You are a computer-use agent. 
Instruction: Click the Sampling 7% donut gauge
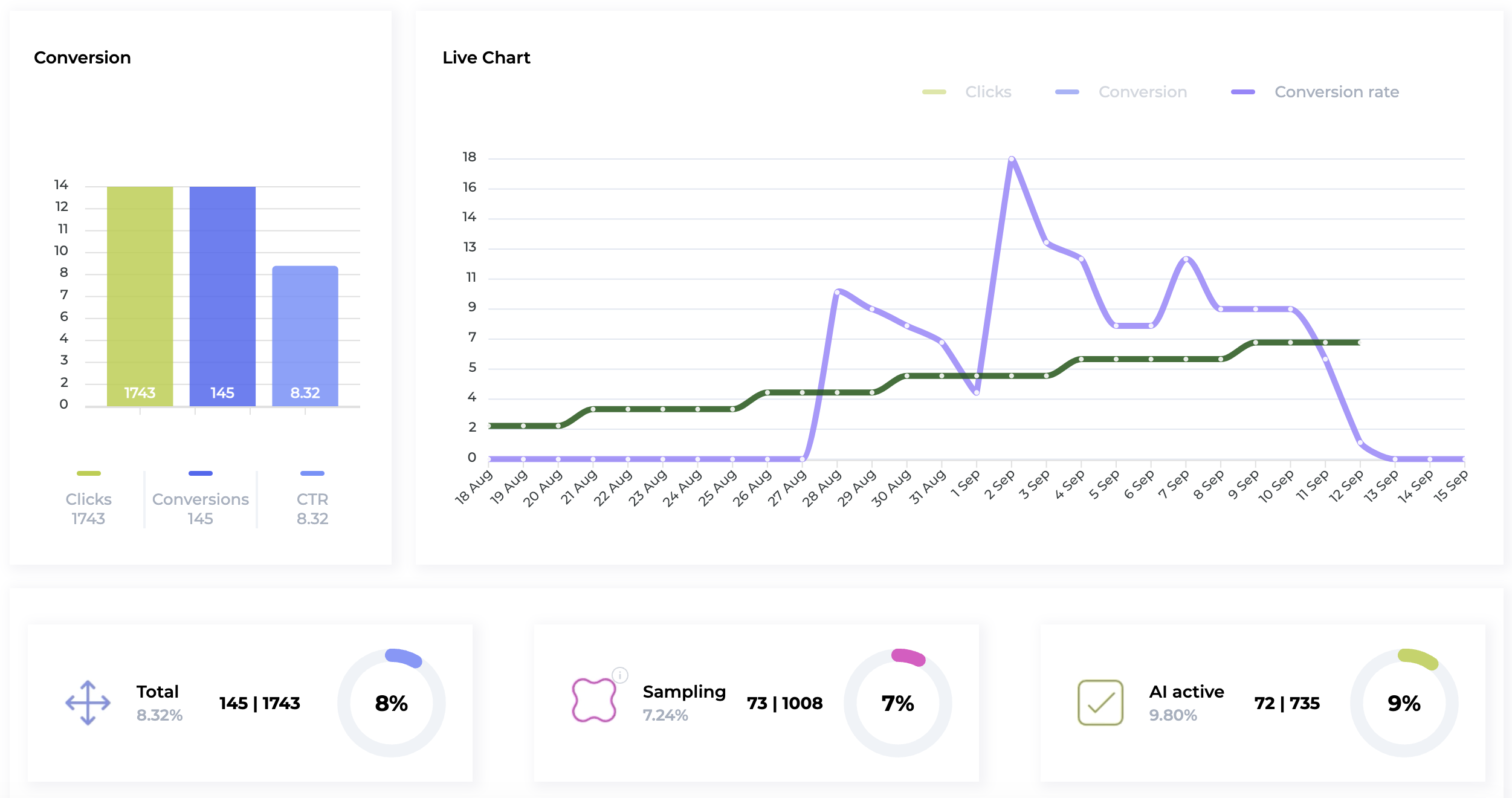tap(897, 702)
